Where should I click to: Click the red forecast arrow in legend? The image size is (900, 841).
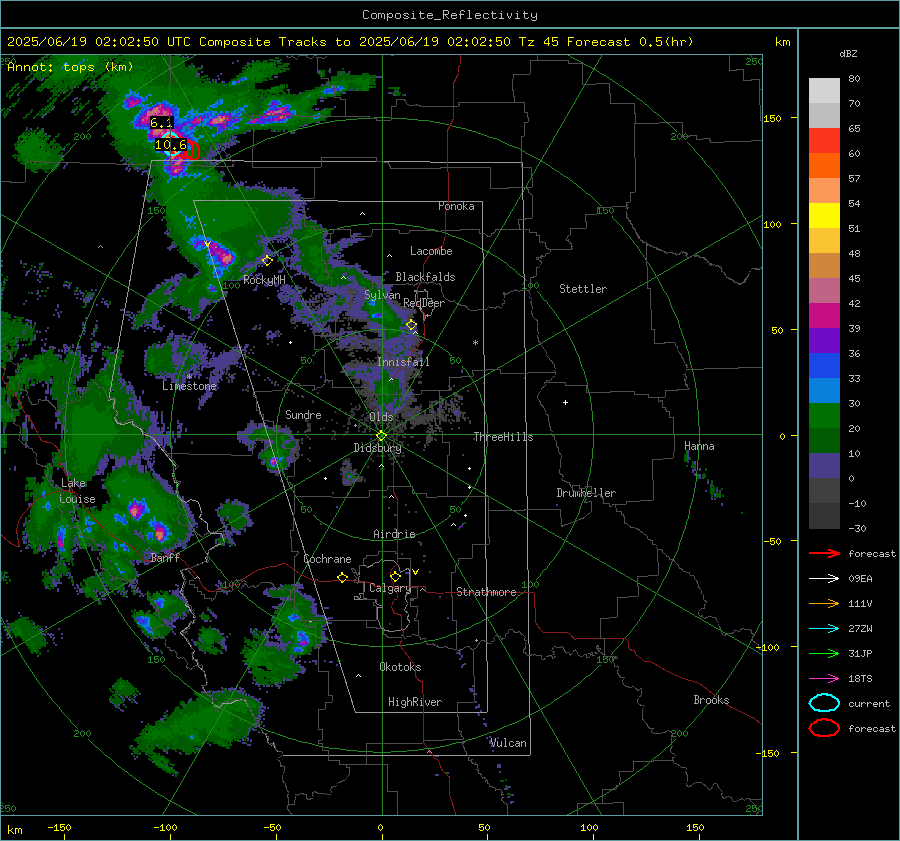(824, 553)
